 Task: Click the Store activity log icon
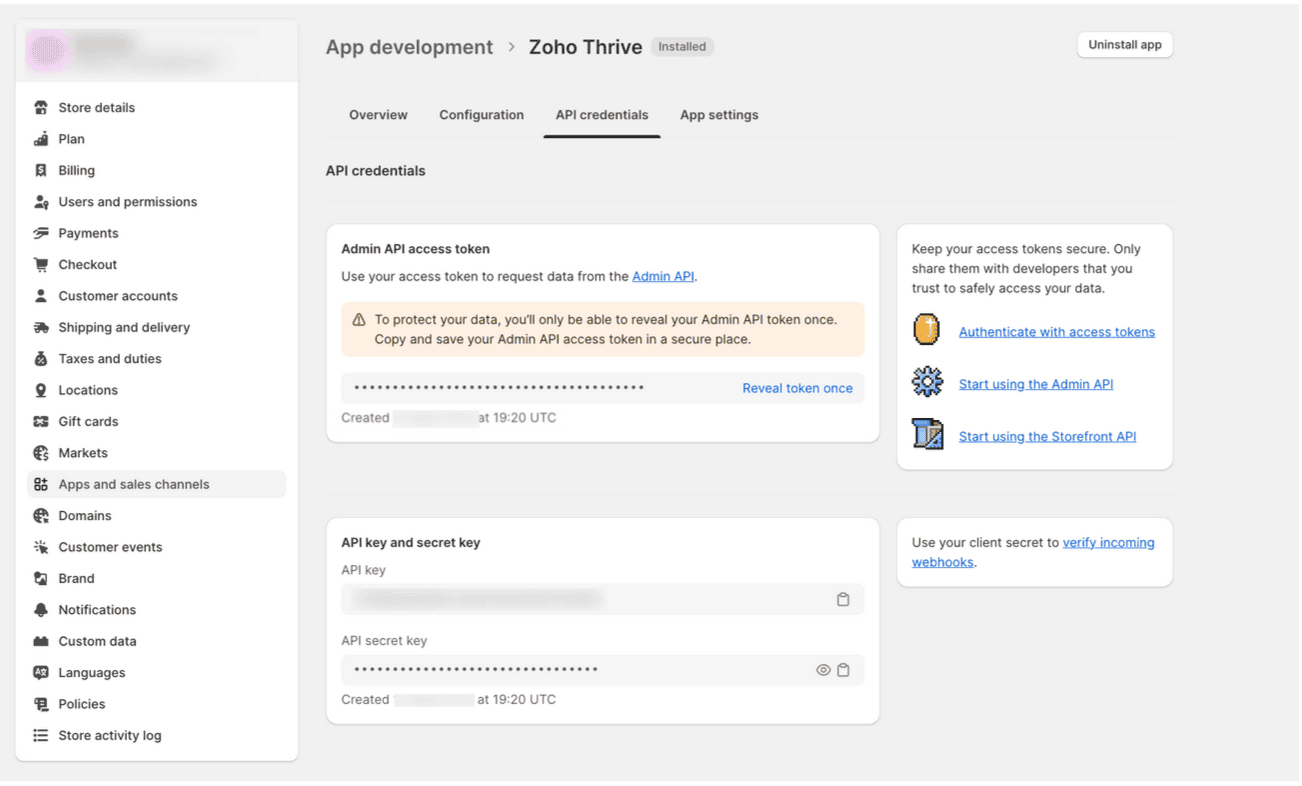click(41, 736)
